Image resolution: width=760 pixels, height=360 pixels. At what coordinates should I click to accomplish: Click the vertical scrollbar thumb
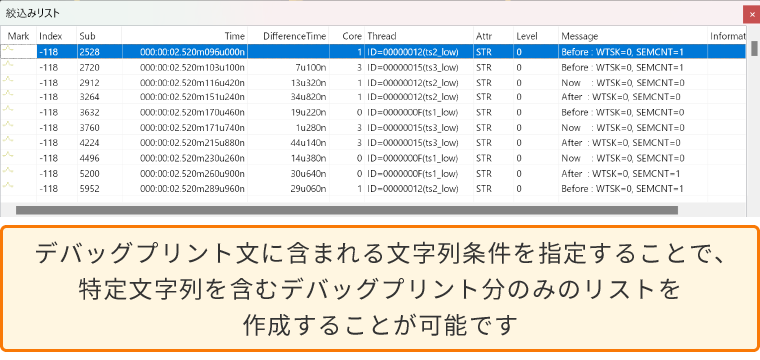point(754,48)
